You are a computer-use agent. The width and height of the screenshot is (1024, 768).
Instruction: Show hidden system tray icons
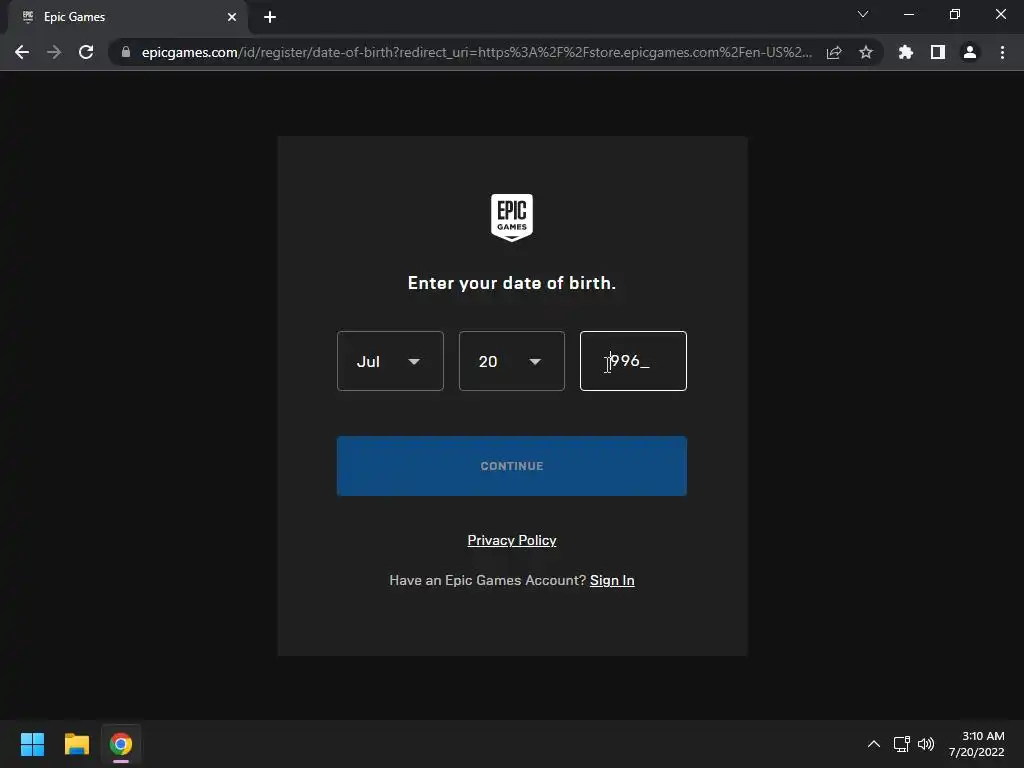(x=874, y=744)
